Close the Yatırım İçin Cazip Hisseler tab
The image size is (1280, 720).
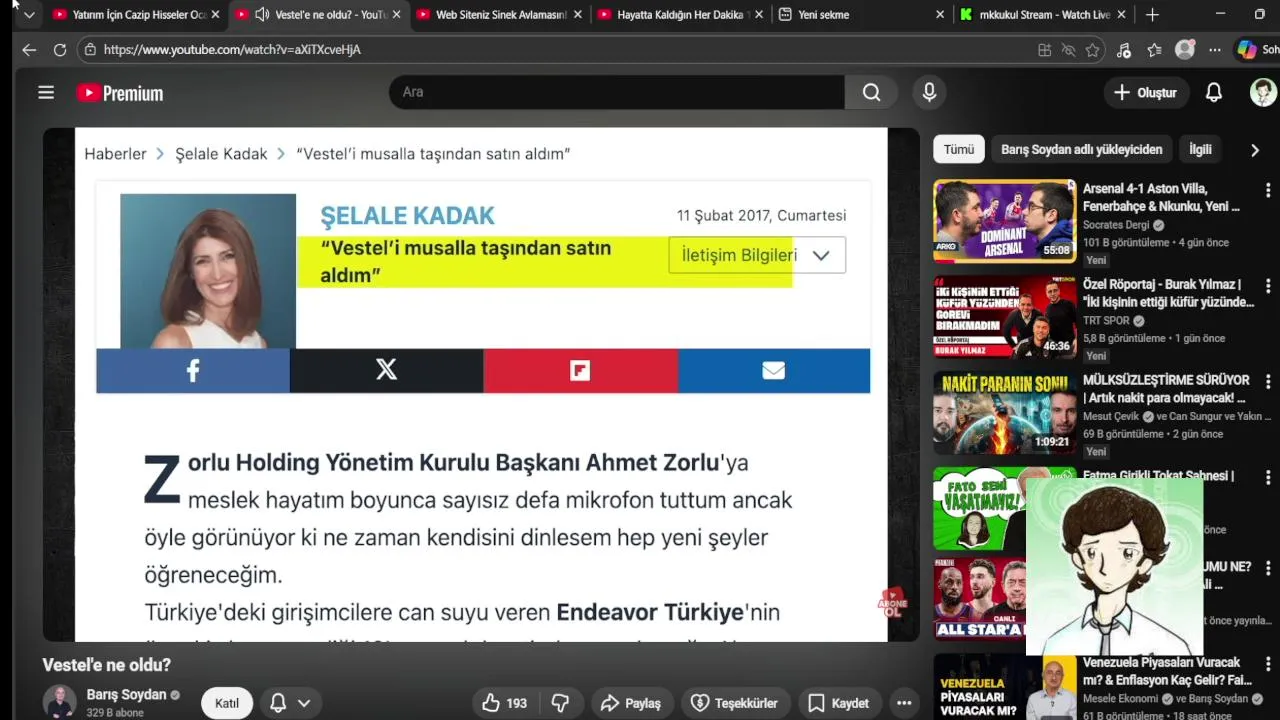coord(215,15)
